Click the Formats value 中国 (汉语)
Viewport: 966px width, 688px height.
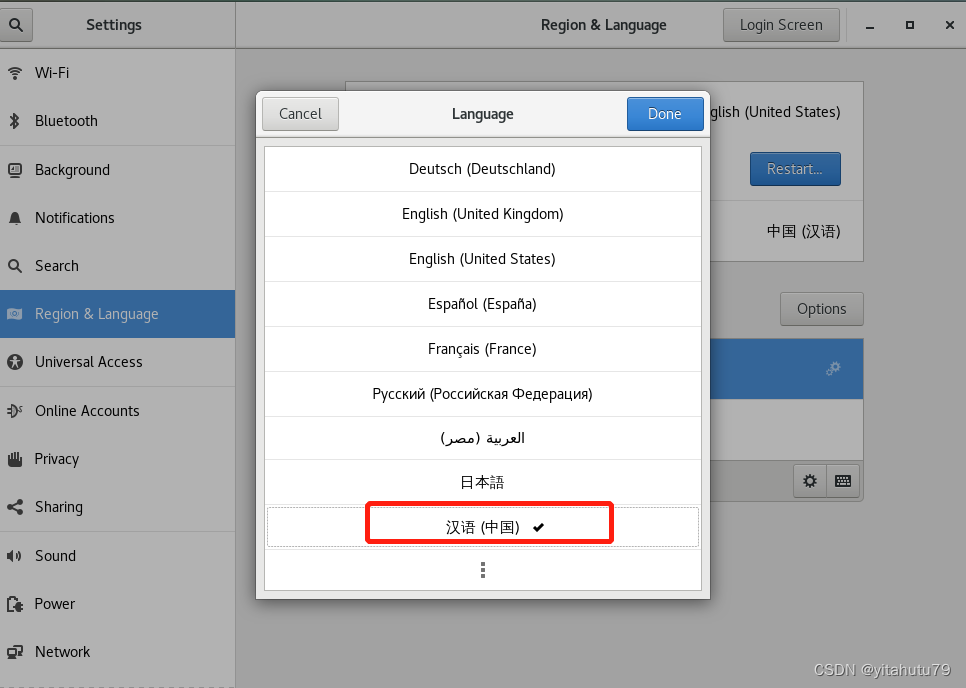click(x=803, y=232)
